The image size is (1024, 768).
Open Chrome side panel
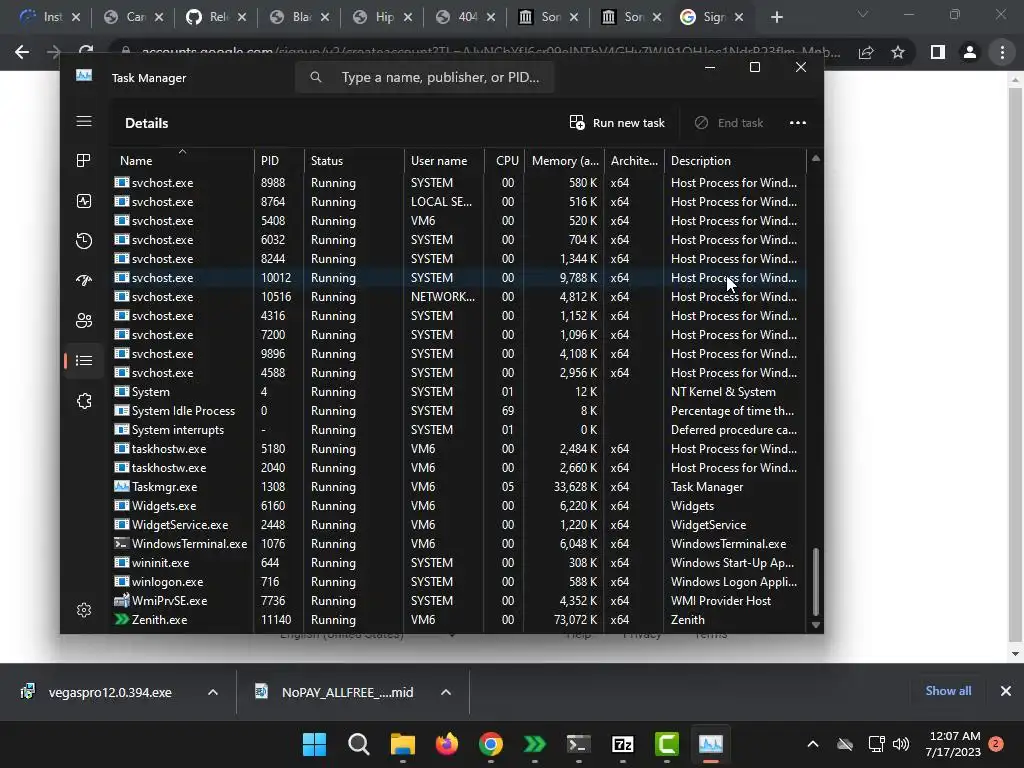[x=938, y=52]
